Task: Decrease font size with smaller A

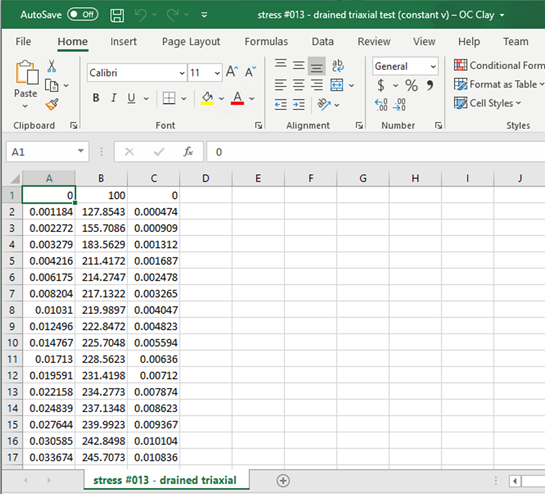Action: pyautogui.click(x=250, y=72)
